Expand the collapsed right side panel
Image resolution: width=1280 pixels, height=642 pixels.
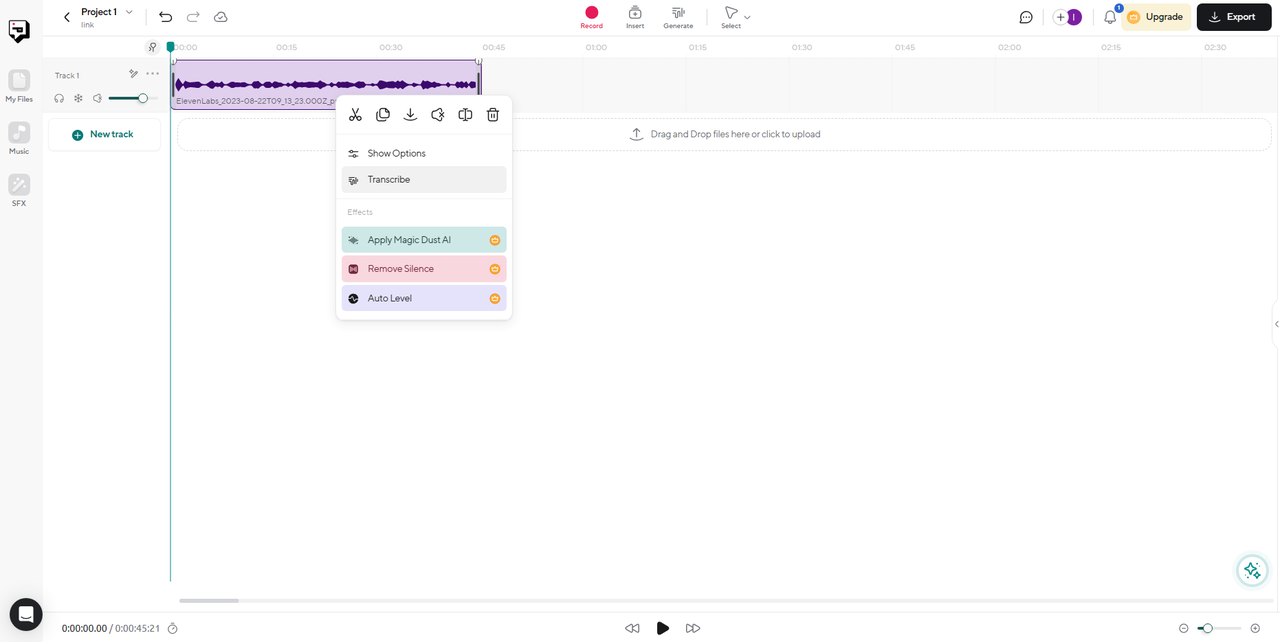[1276, 324]
